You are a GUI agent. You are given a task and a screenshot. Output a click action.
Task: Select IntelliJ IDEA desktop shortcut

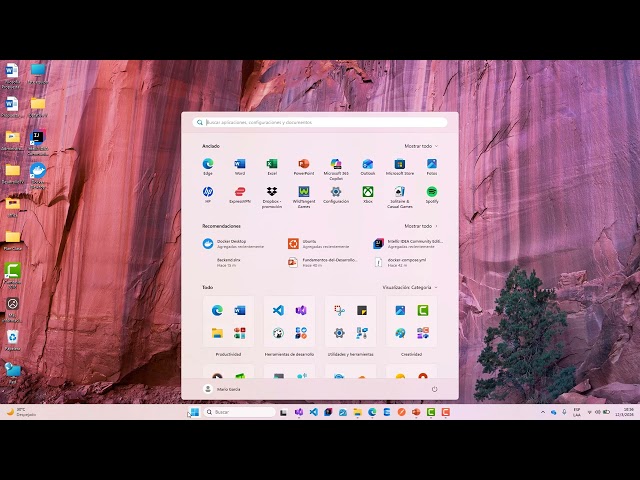coord(38,143)
